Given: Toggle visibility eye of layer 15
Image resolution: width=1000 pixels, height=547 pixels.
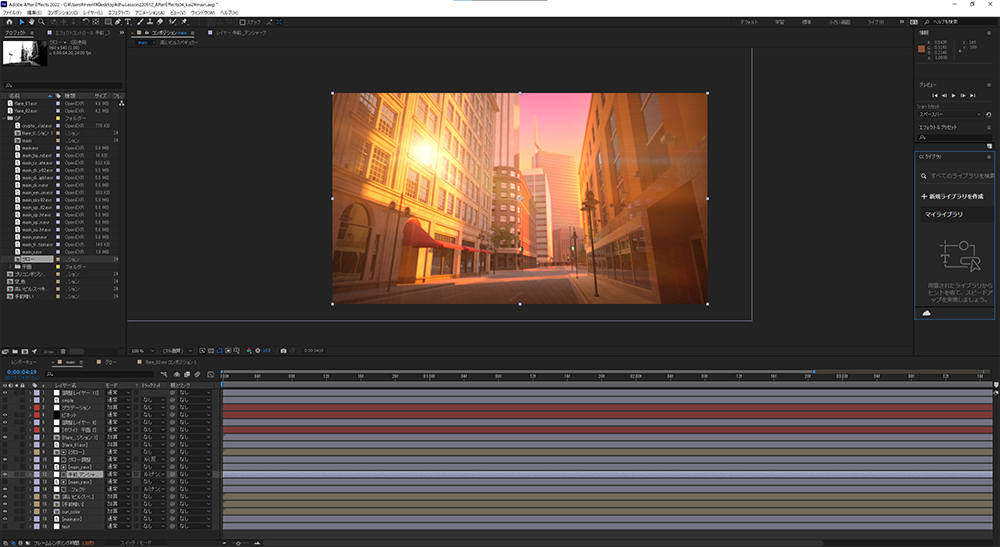Looking at the screenshot, I should 5,497.
